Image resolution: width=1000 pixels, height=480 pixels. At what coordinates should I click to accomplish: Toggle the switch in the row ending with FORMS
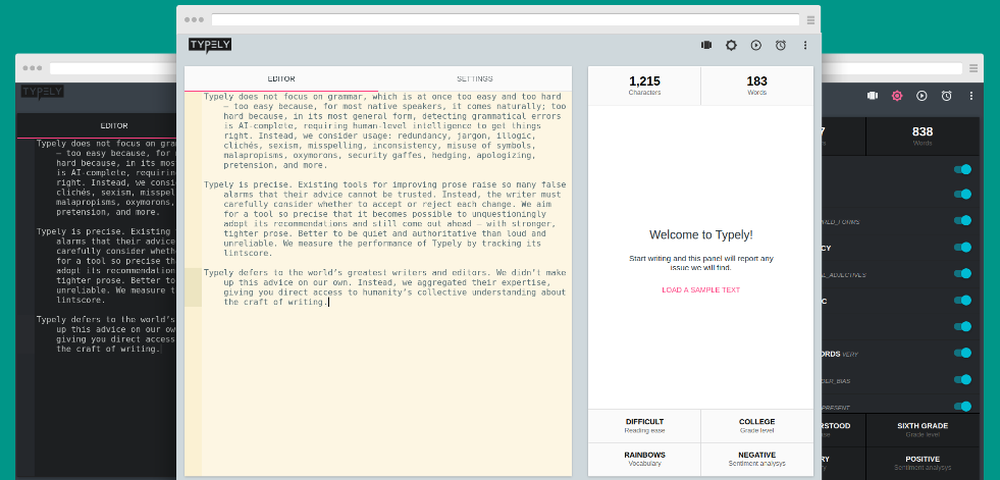(962, 221)
